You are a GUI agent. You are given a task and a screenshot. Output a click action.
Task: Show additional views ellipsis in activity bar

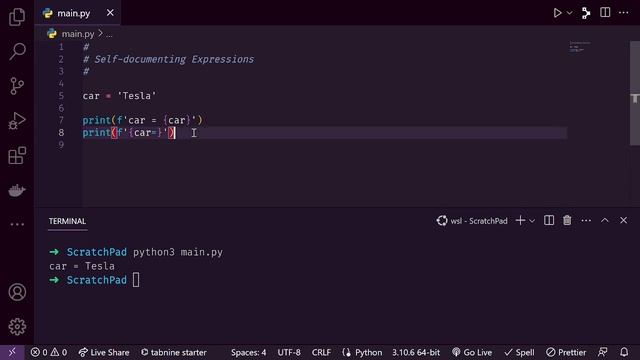pos(17,224)
